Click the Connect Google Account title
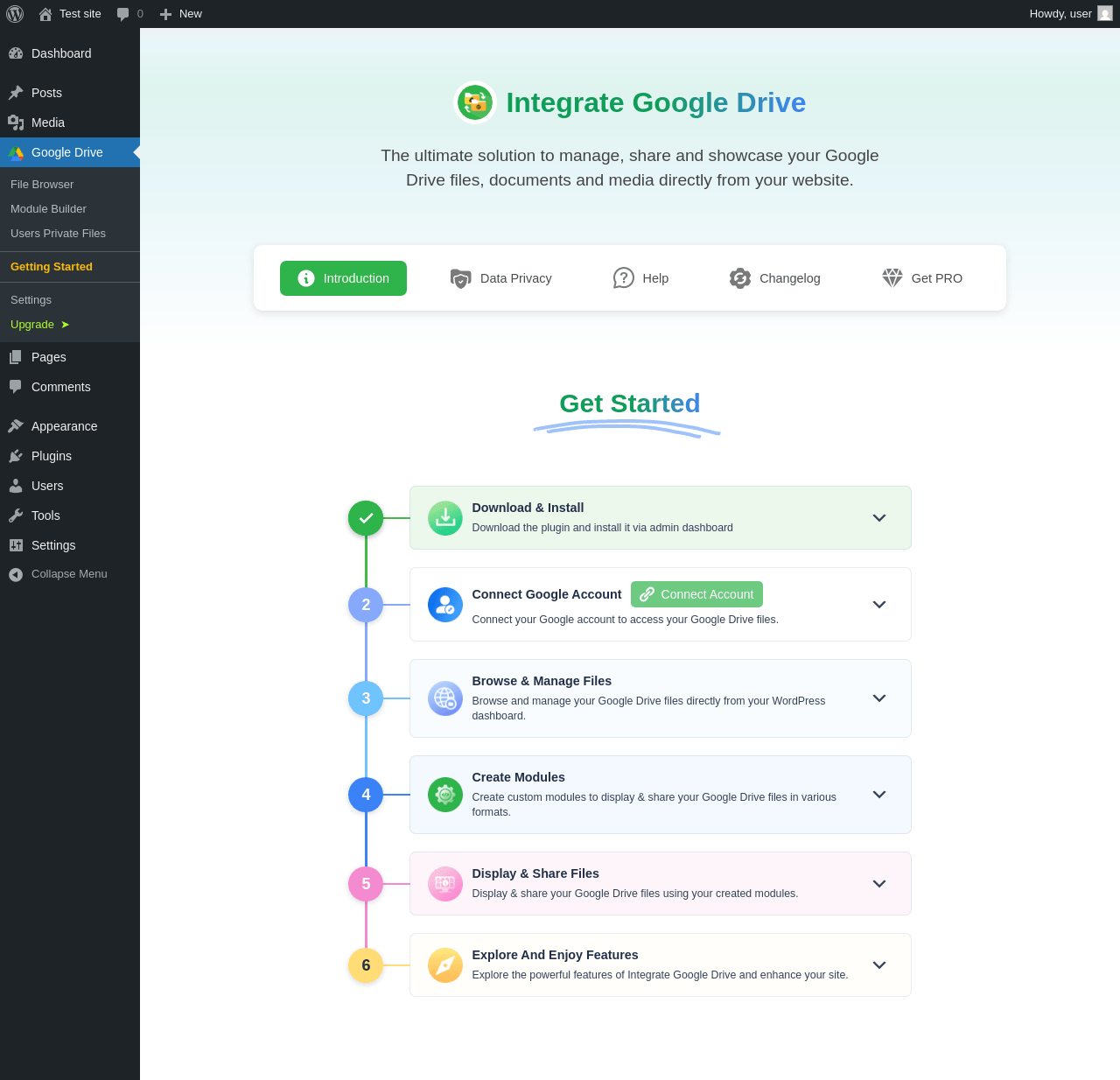Screen dimensions: 1120x1080 point(547,594)
